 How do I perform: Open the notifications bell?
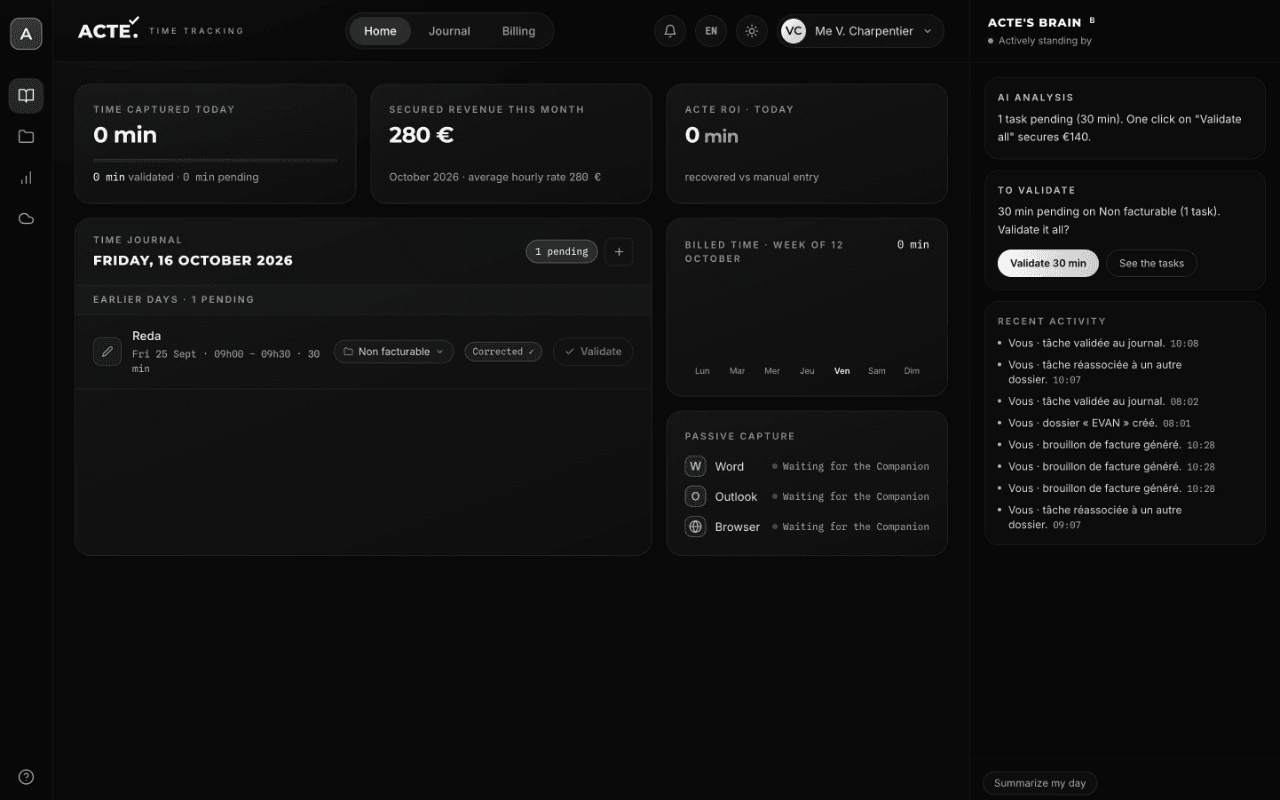[x=670, y=31]
